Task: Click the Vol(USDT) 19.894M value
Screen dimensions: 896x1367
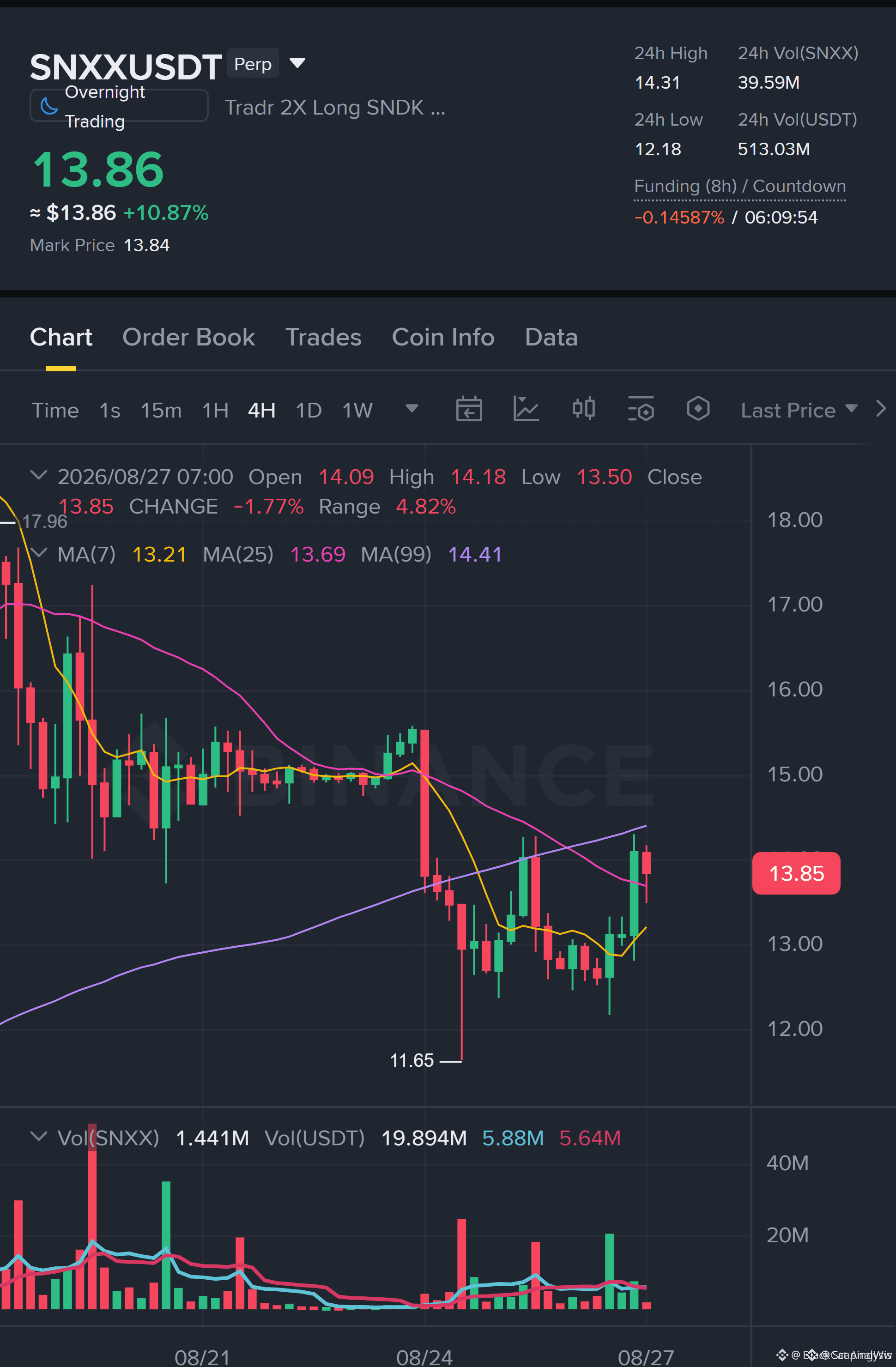Action: [x=424, y=1138]
